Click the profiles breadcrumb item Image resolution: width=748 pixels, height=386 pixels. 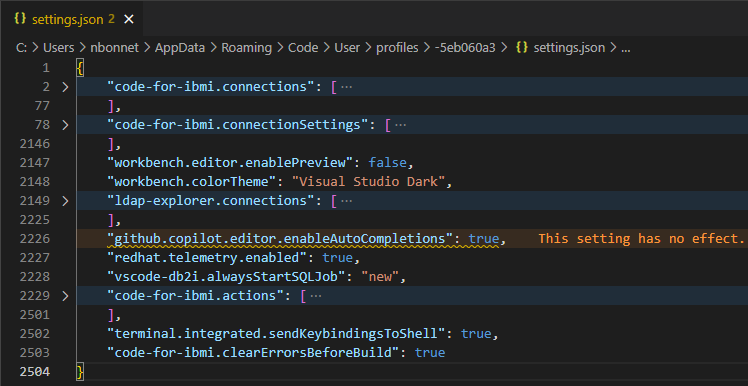pos(397,48)
